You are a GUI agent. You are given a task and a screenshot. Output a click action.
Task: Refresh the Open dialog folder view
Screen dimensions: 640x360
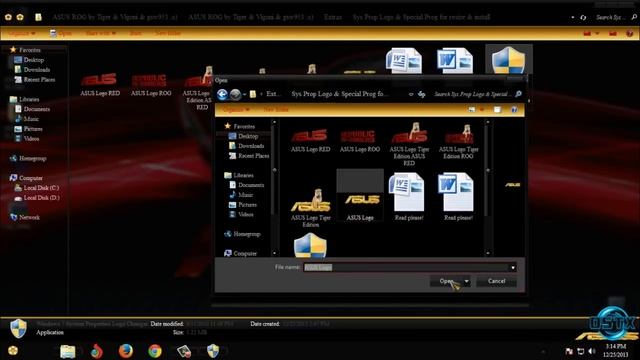pyautogui.click(x=422, y=94)
